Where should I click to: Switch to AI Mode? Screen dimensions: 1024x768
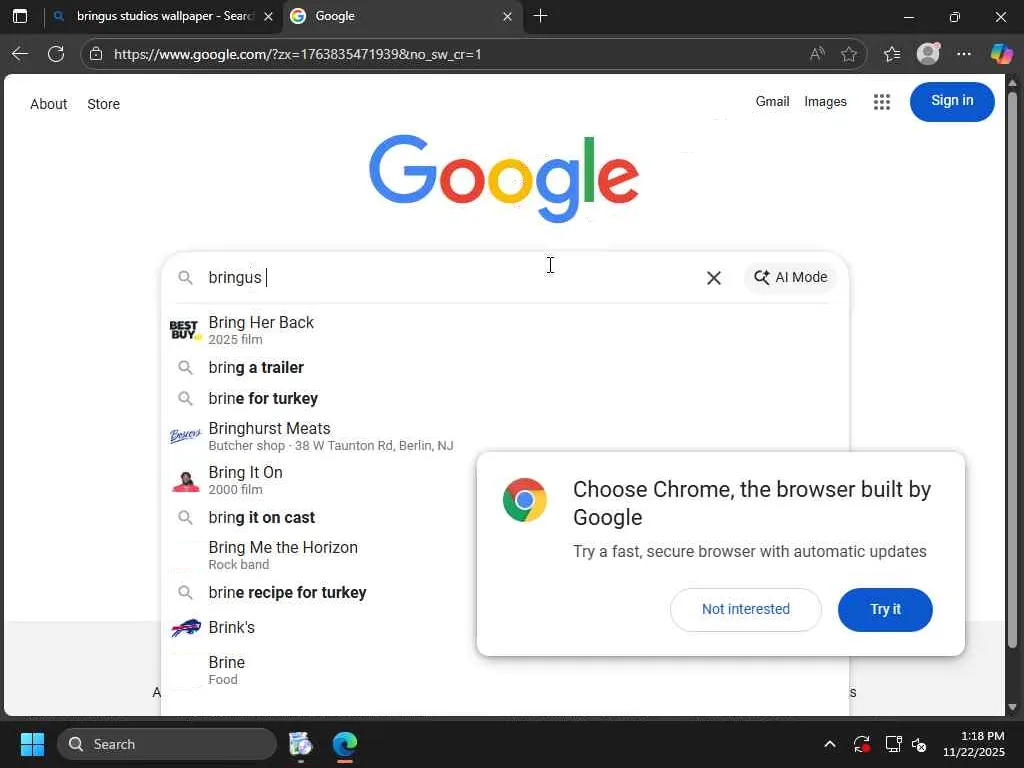pos(790,277)
